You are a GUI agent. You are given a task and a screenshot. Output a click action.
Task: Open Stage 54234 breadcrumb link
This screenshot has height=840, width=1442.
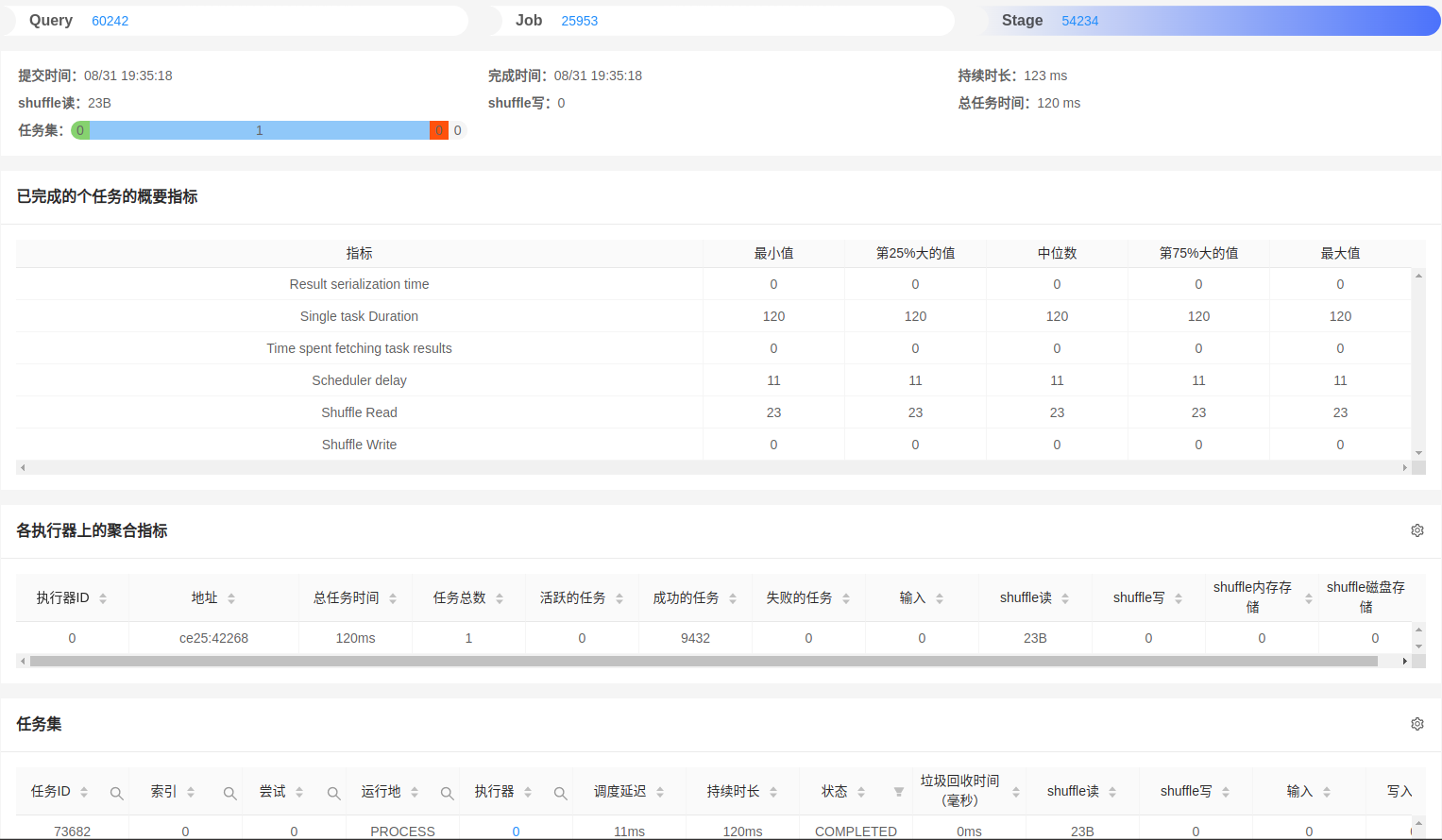pos(1079,21)
